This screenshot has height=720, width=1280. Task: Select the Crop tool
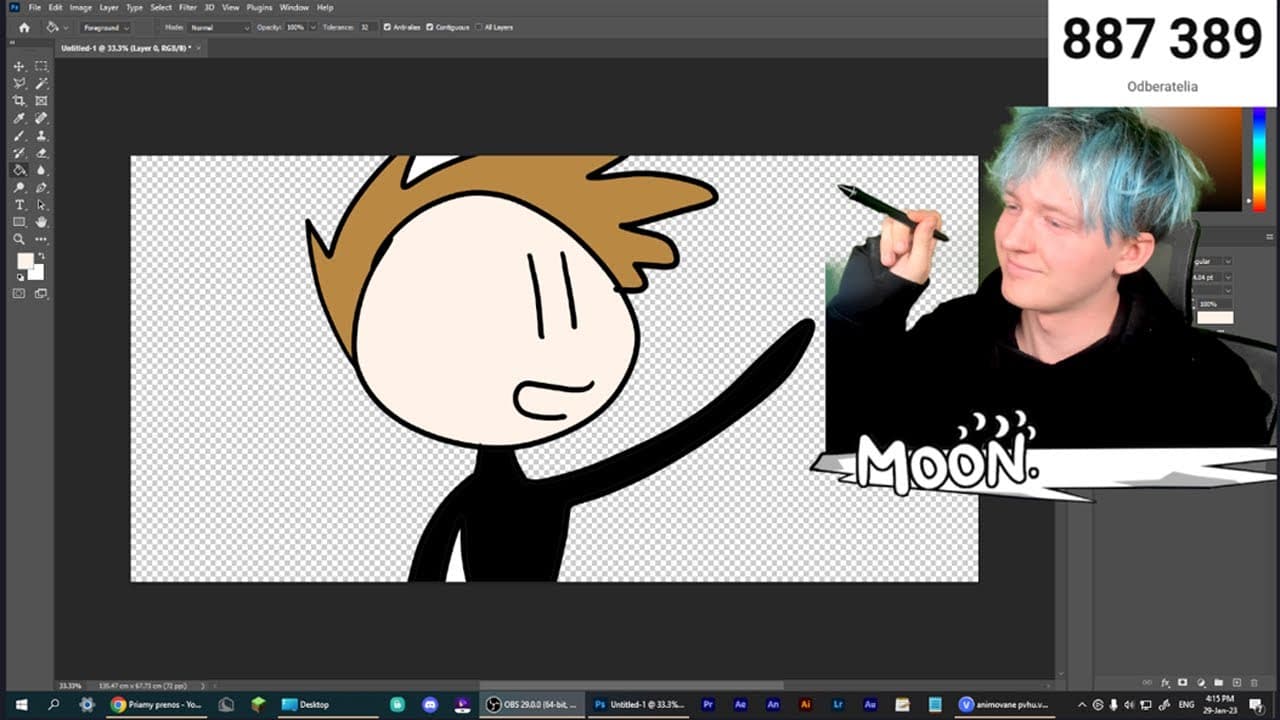[x=19, y=101]
